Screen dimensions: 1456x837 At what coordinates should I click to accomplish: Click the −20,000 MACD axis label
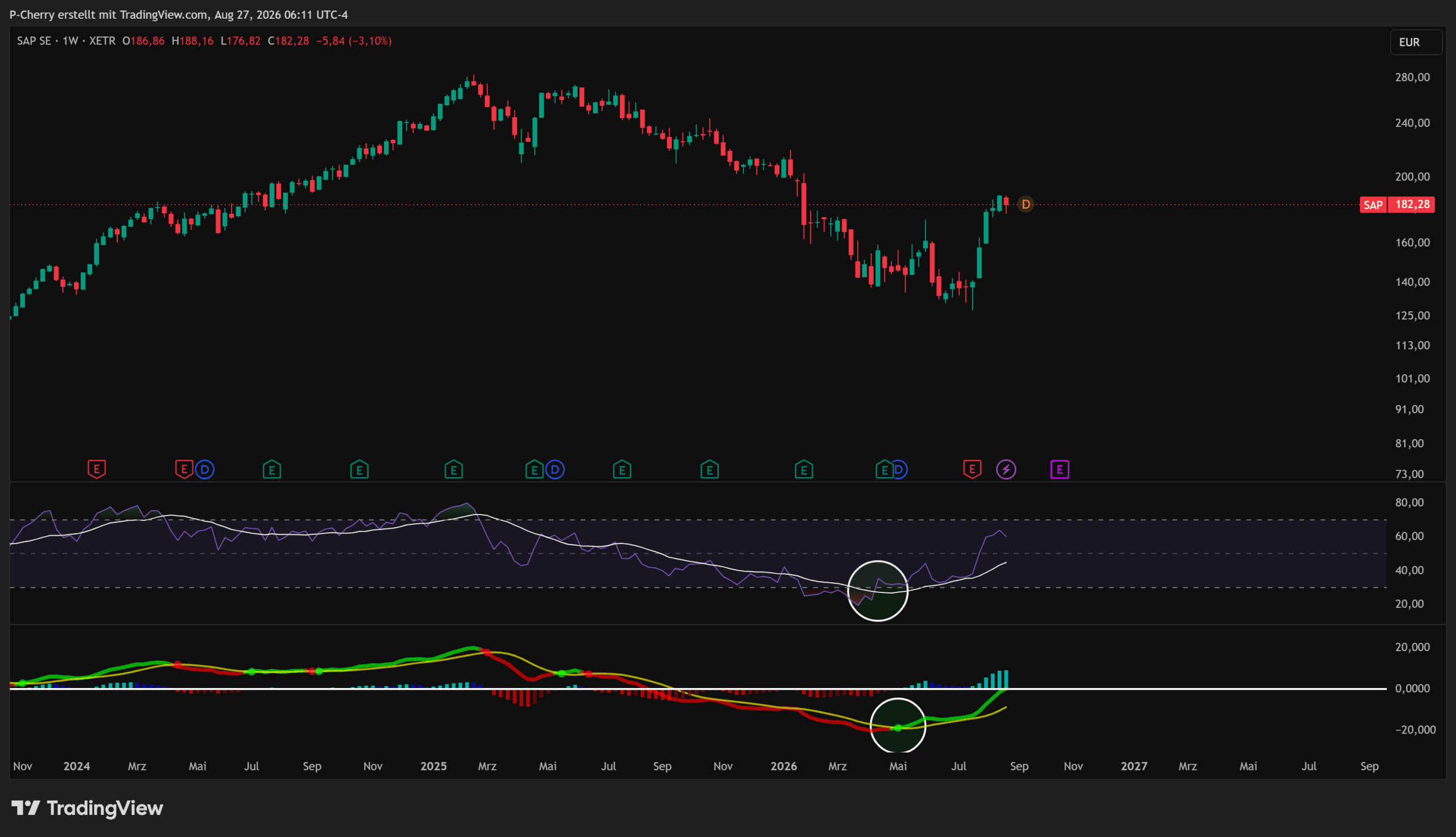tap(1414, 730)
